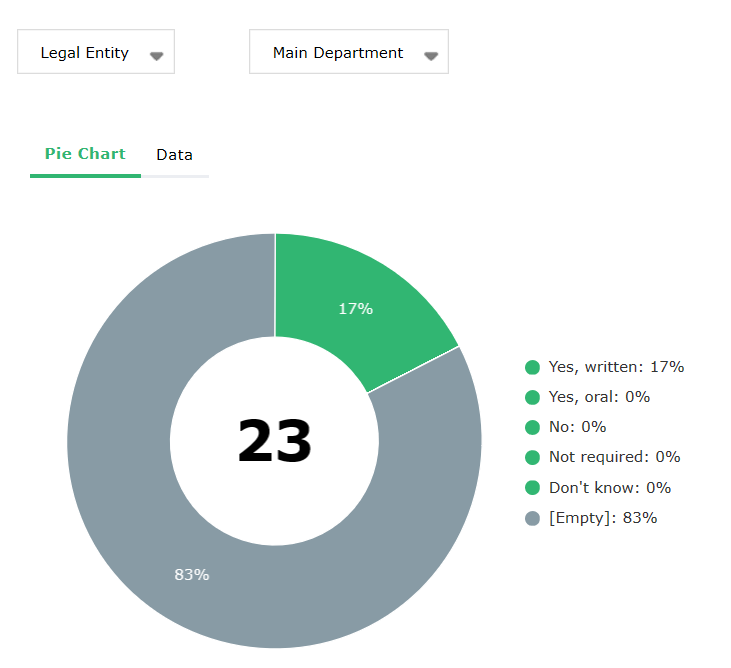Click the Main Department dropdown arrow

(430, 56)
